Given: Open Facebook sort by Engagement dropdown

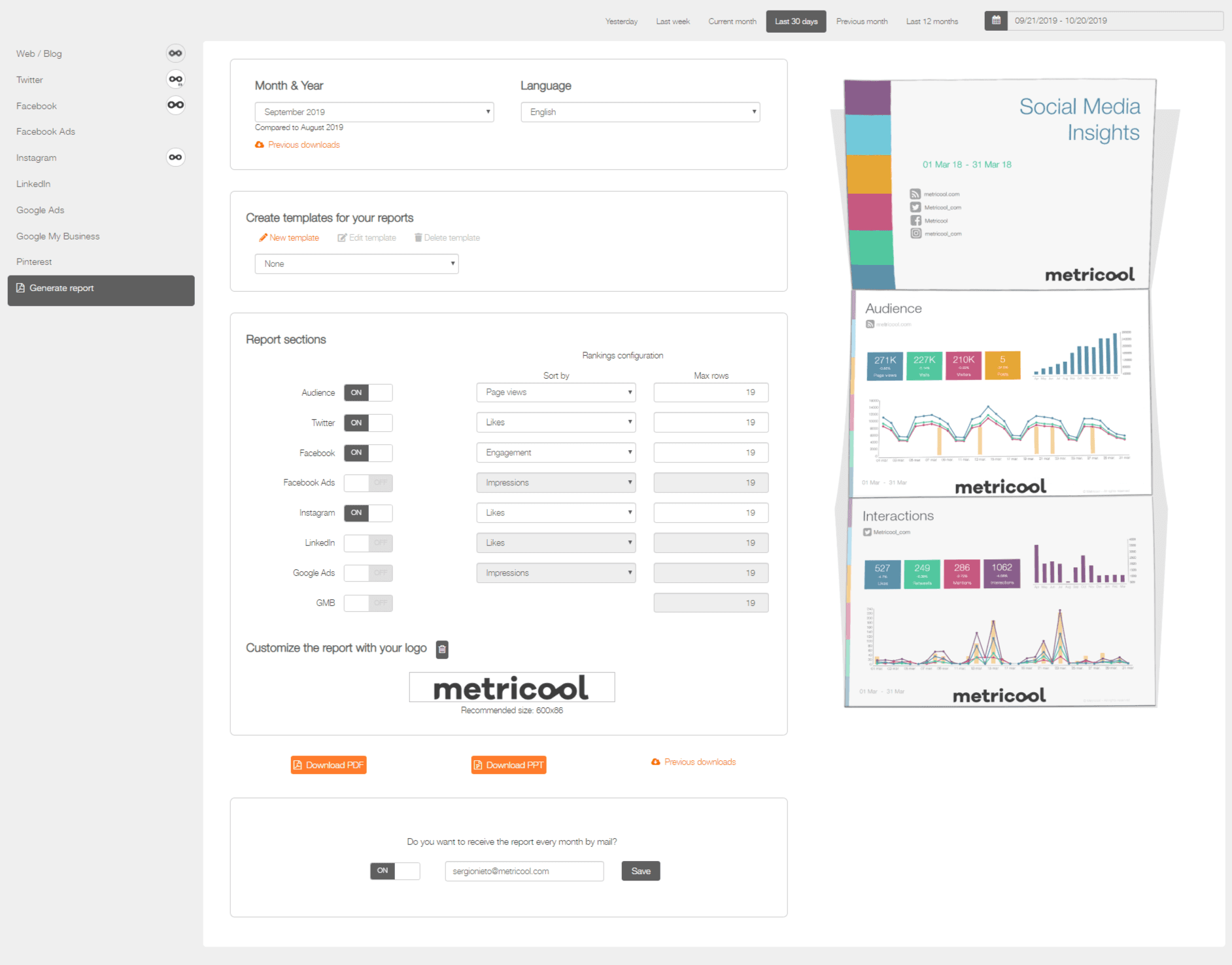Looking at the screenshot, I should click(556, 453).
